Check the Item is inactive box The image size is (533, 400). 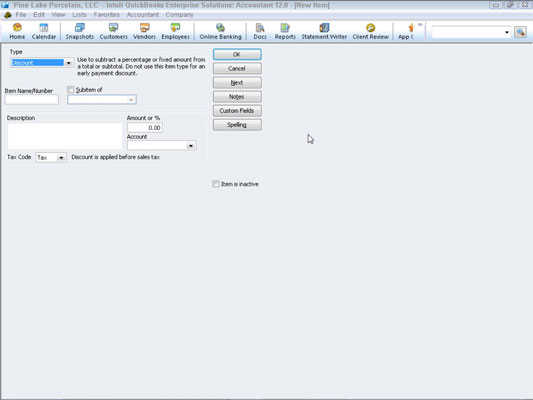216,184
